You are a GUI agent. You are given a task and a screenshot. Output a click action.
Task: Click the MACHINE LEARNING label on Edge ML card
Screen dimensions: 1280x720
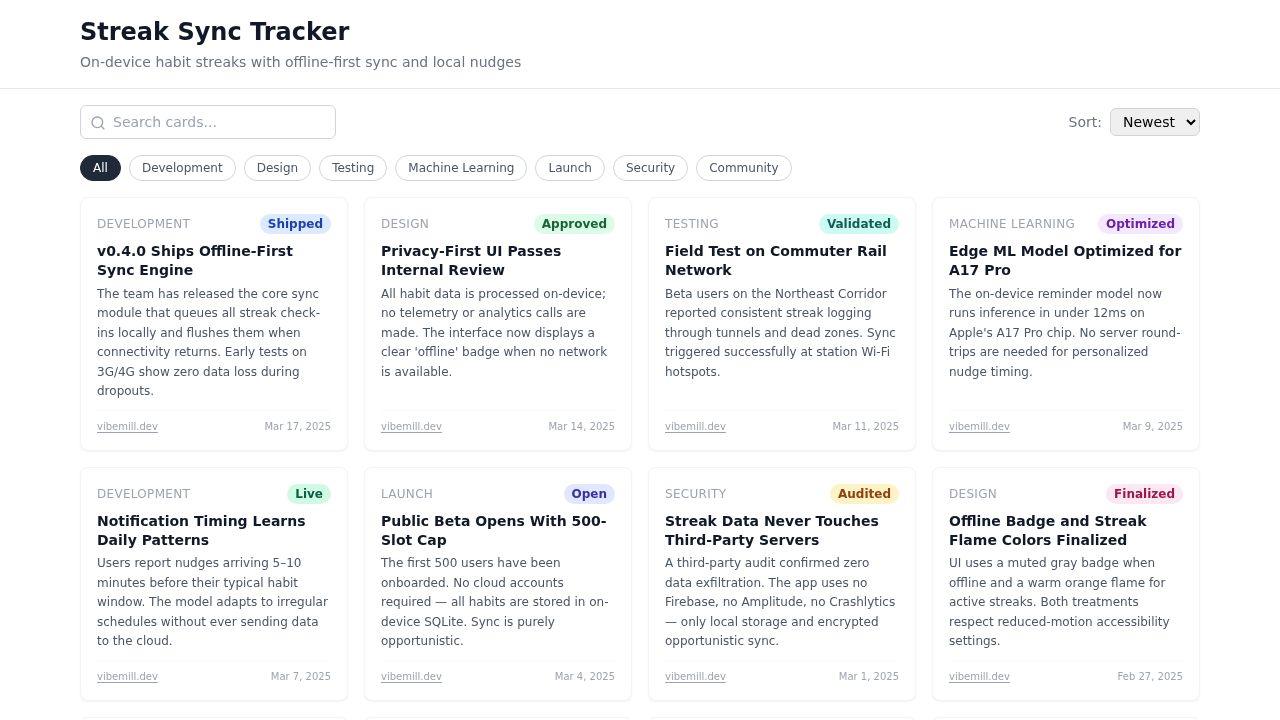1012,224
